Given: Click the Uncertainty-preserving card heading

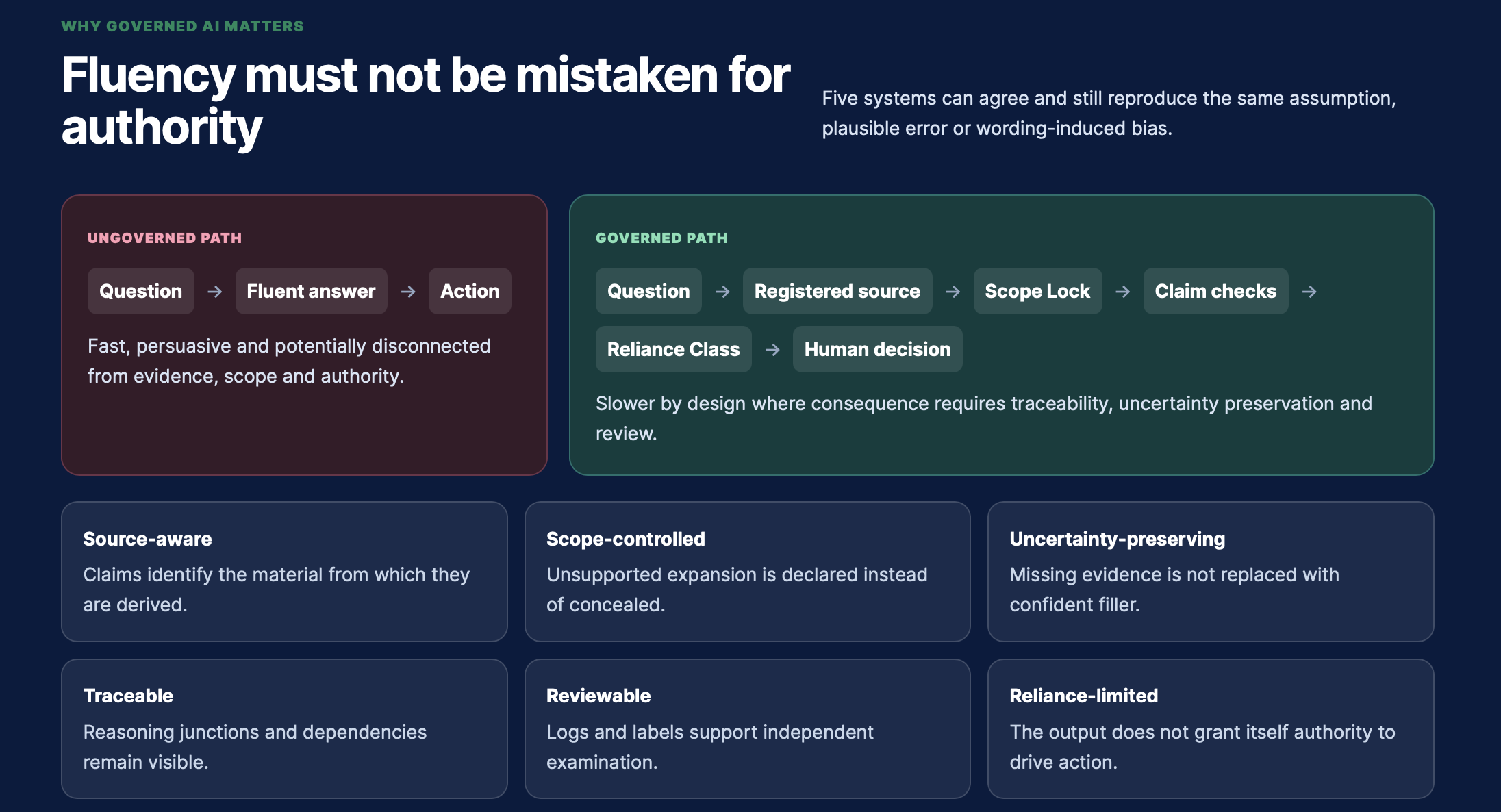Looking at the screenshot, I should (x=1117, y=540).
